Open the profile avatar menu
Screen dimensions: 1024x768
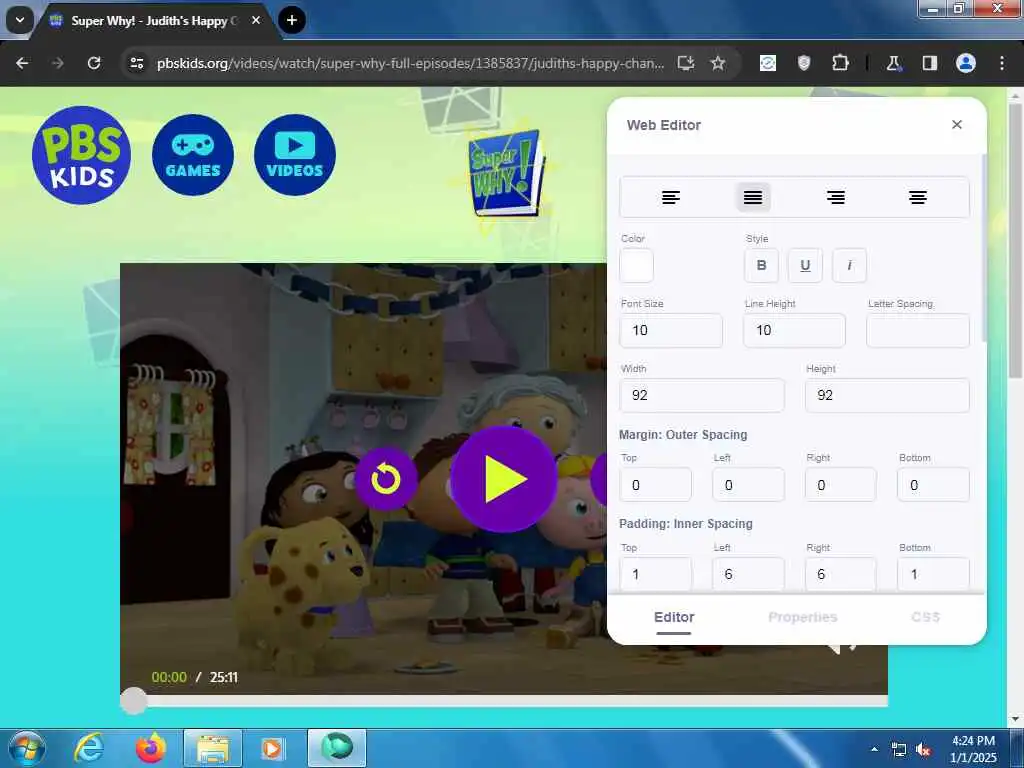[966, 63]
